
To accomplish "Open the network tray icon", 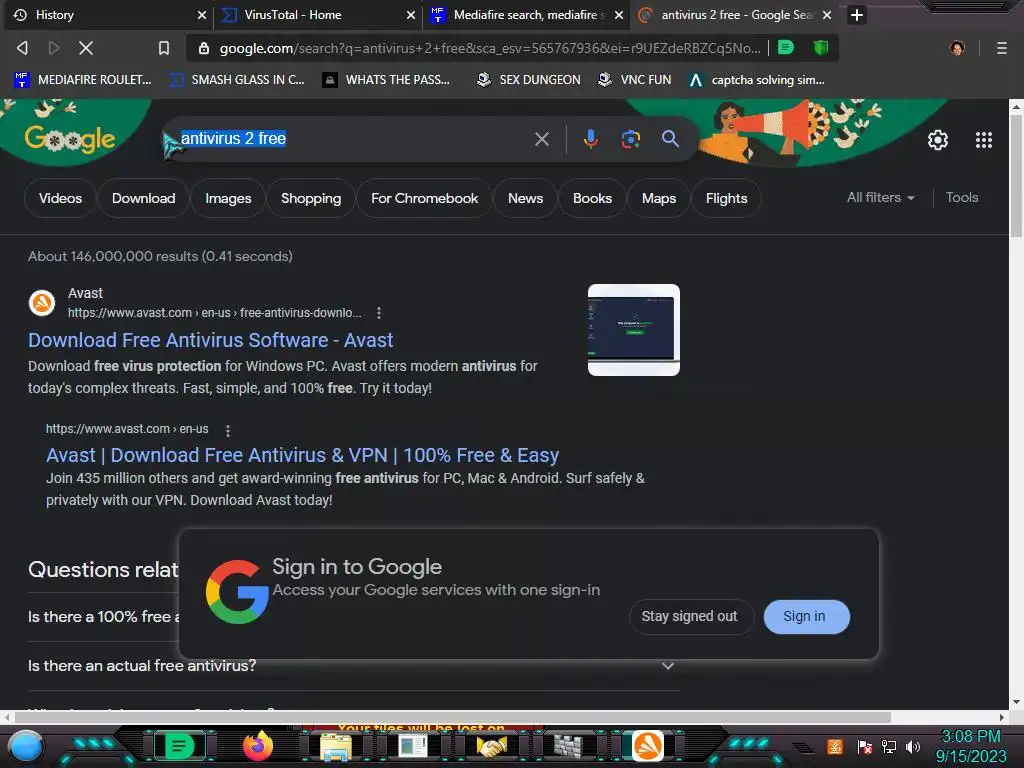I will click(889, 746).
